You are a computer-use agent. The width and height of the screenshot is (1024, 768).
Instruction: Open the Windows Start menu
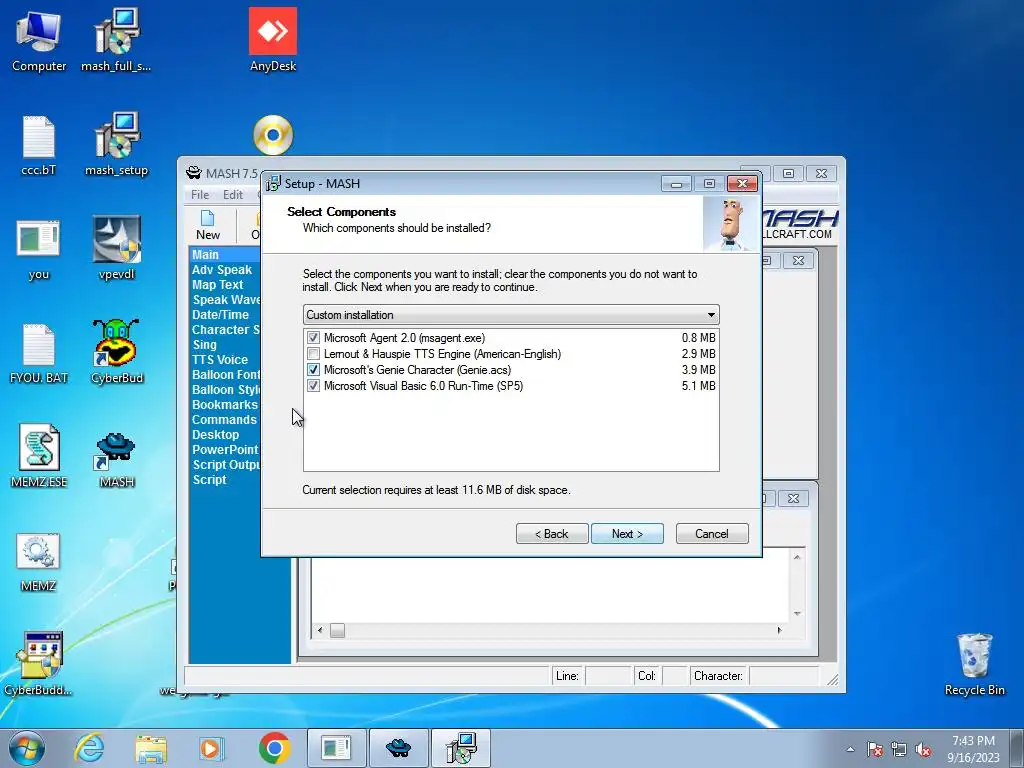pyautogui.click(x=27, y=748)
